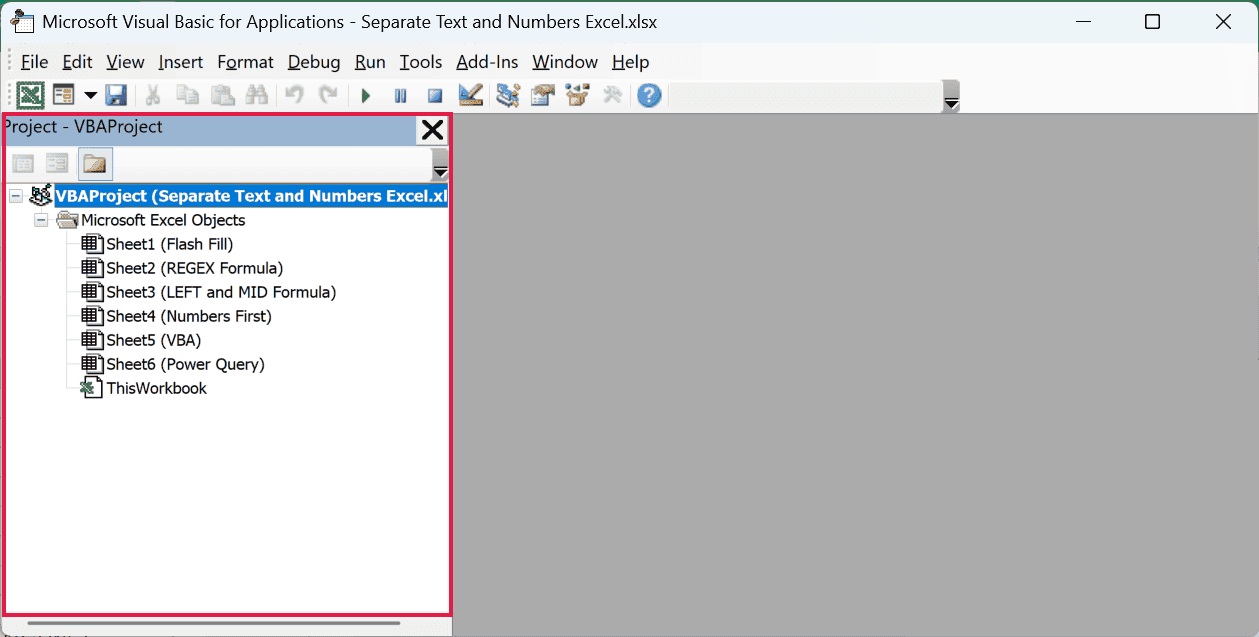The width and height of the screenshot is (1259, 637).
Task: Toggle Folders view in Project panel
Action: click(95, 163)
